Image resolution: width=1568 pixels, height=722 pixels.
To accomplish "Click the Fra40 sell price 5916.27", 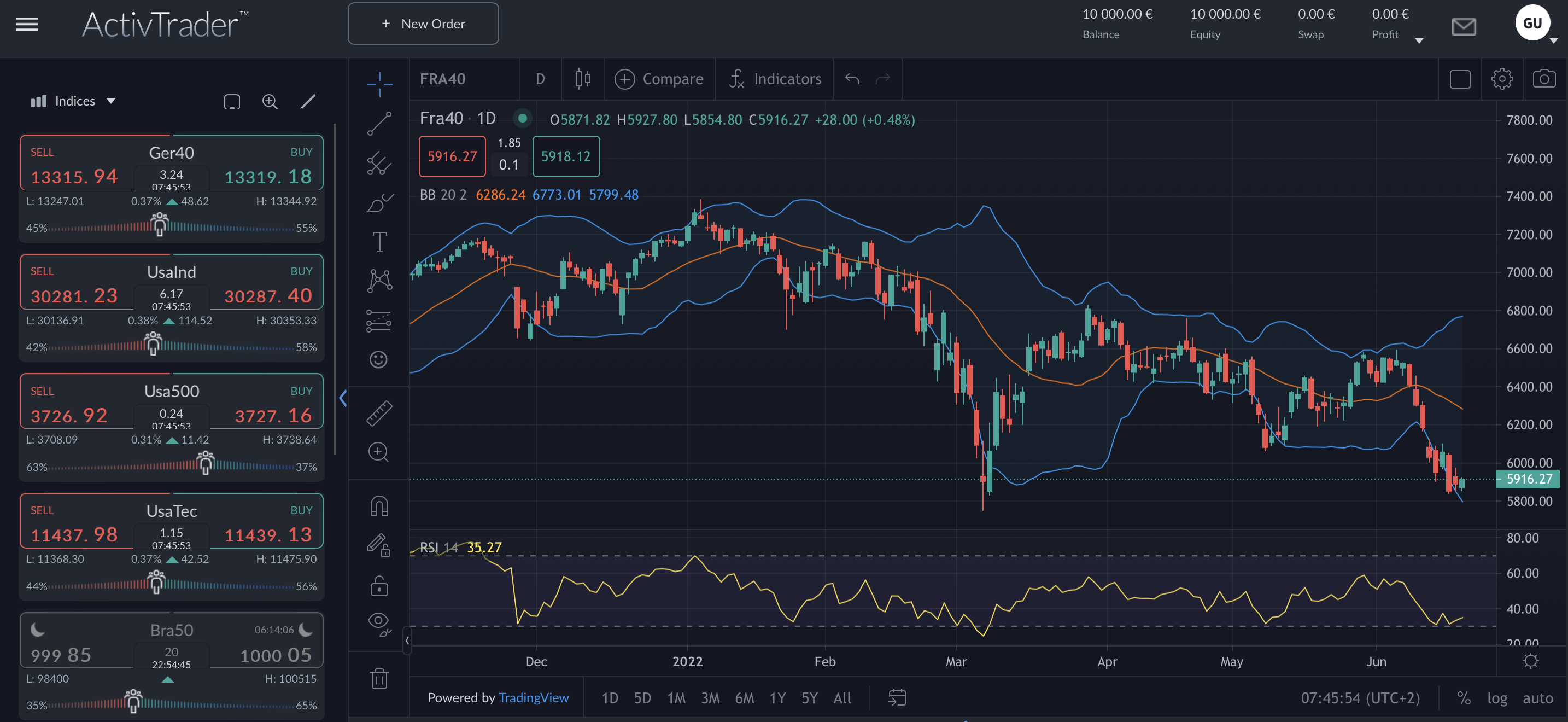I will pos(452,156).
